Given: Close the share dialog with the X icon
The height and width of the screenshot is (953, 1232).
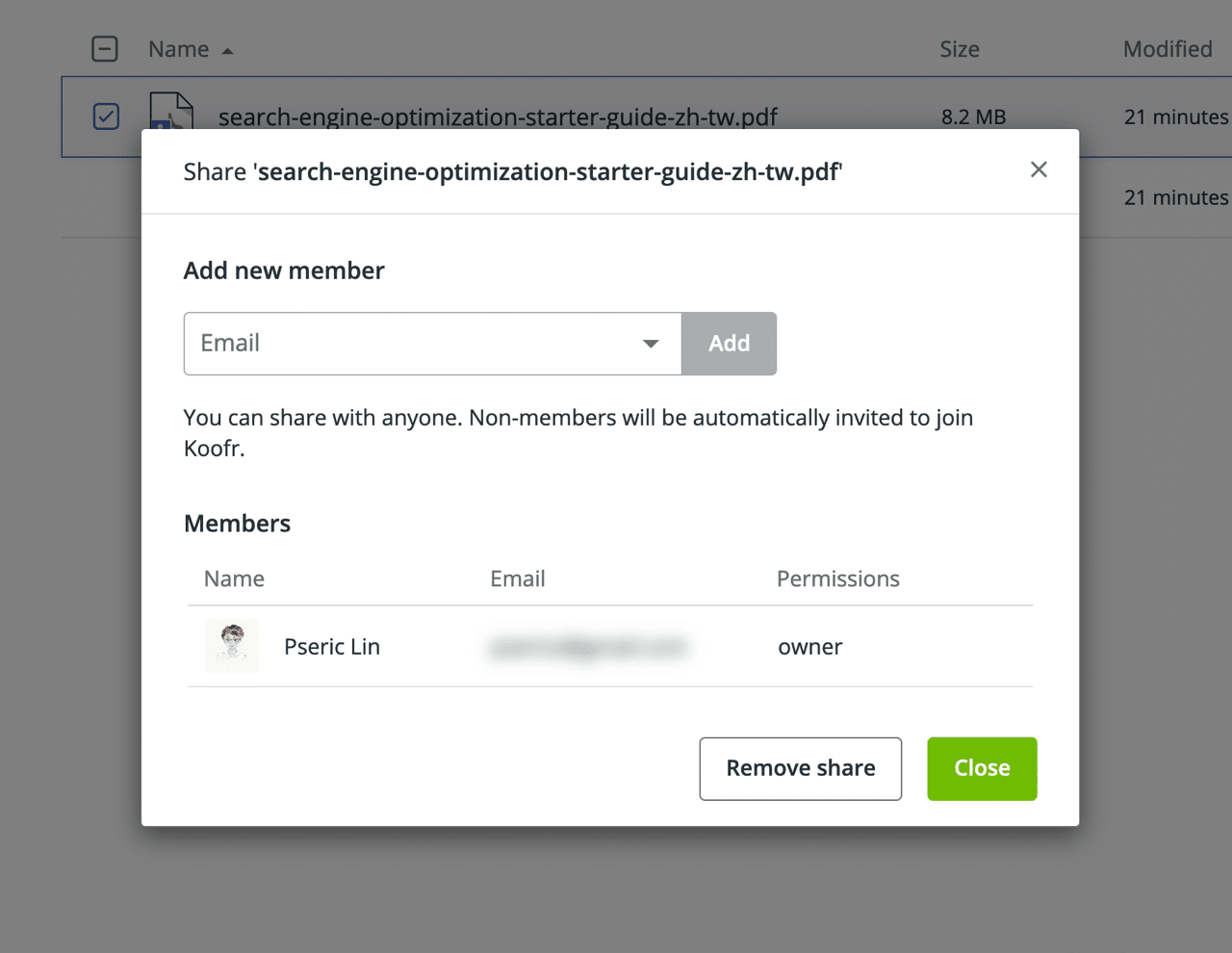Looking at the screenshot, I should tap(1039, 170).
